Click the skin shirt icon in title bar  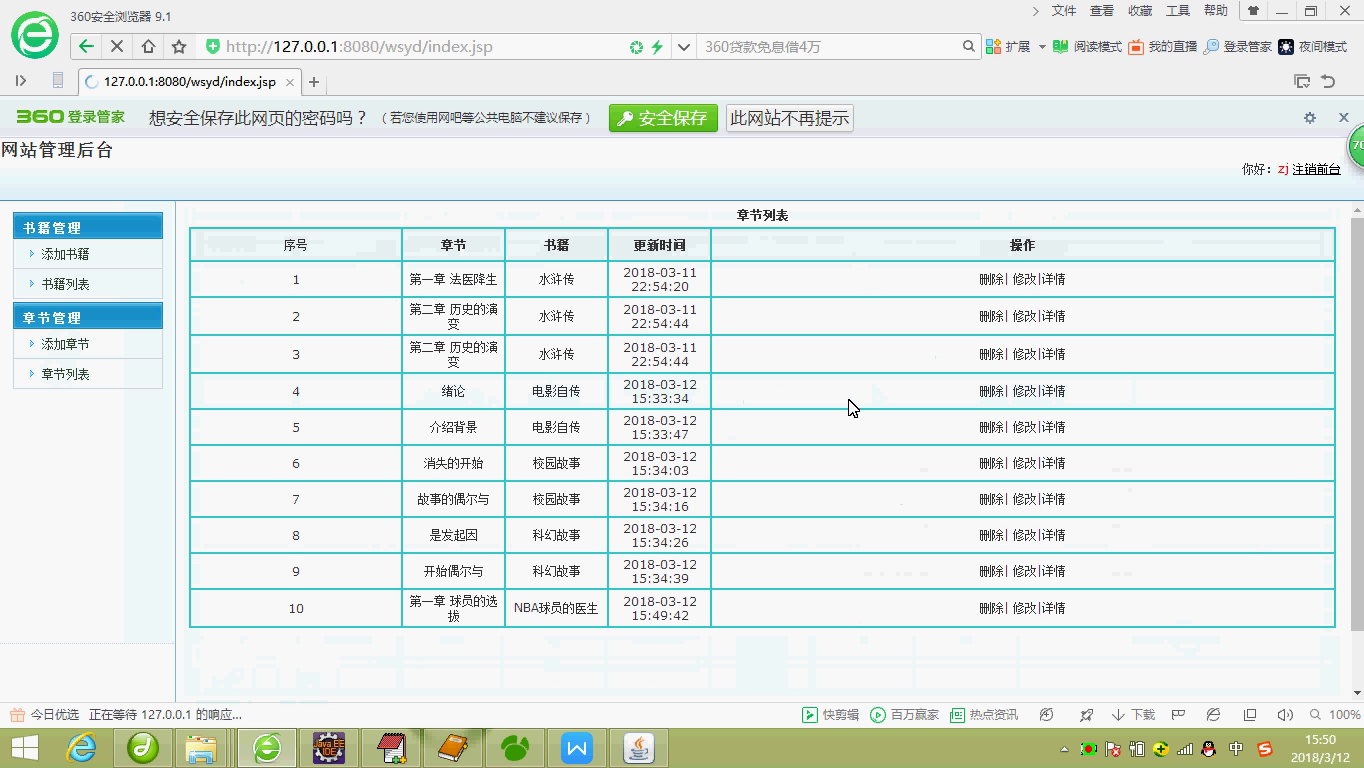[1252, 11]
